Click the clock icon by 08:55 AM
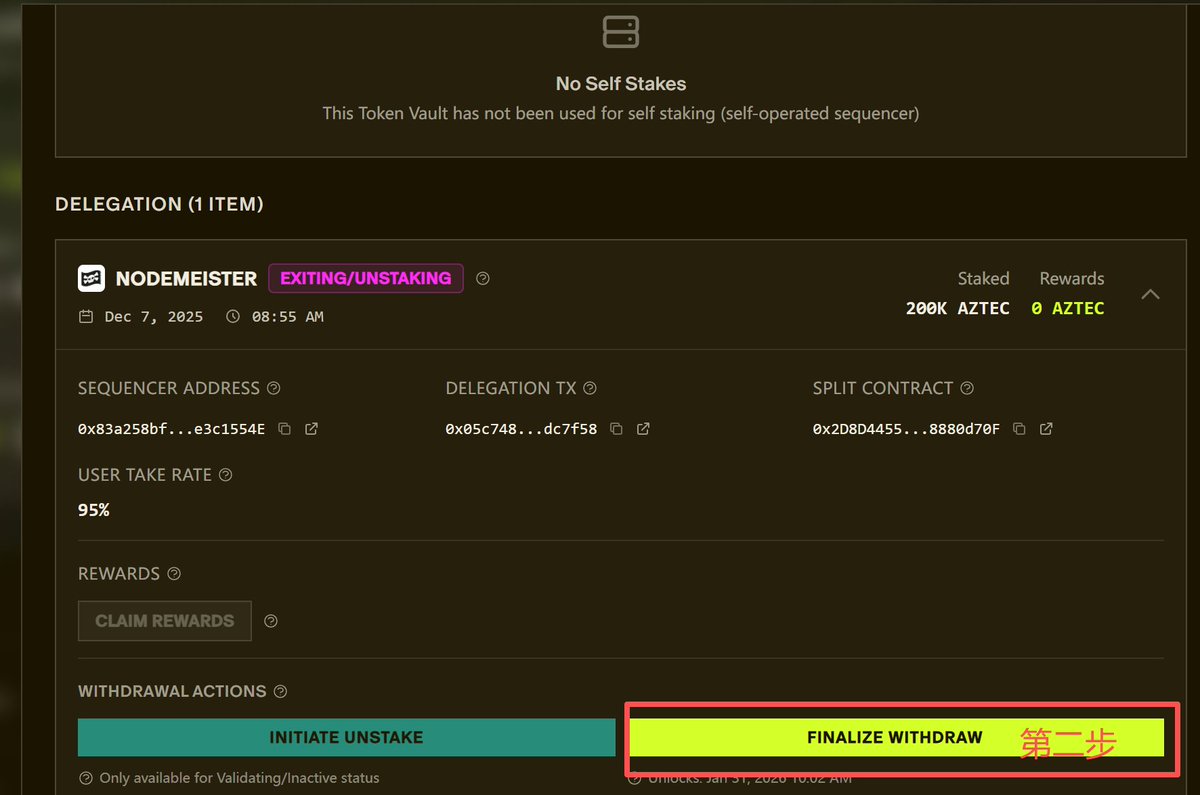The image size is (1200, 795). (x=233, y=317)
